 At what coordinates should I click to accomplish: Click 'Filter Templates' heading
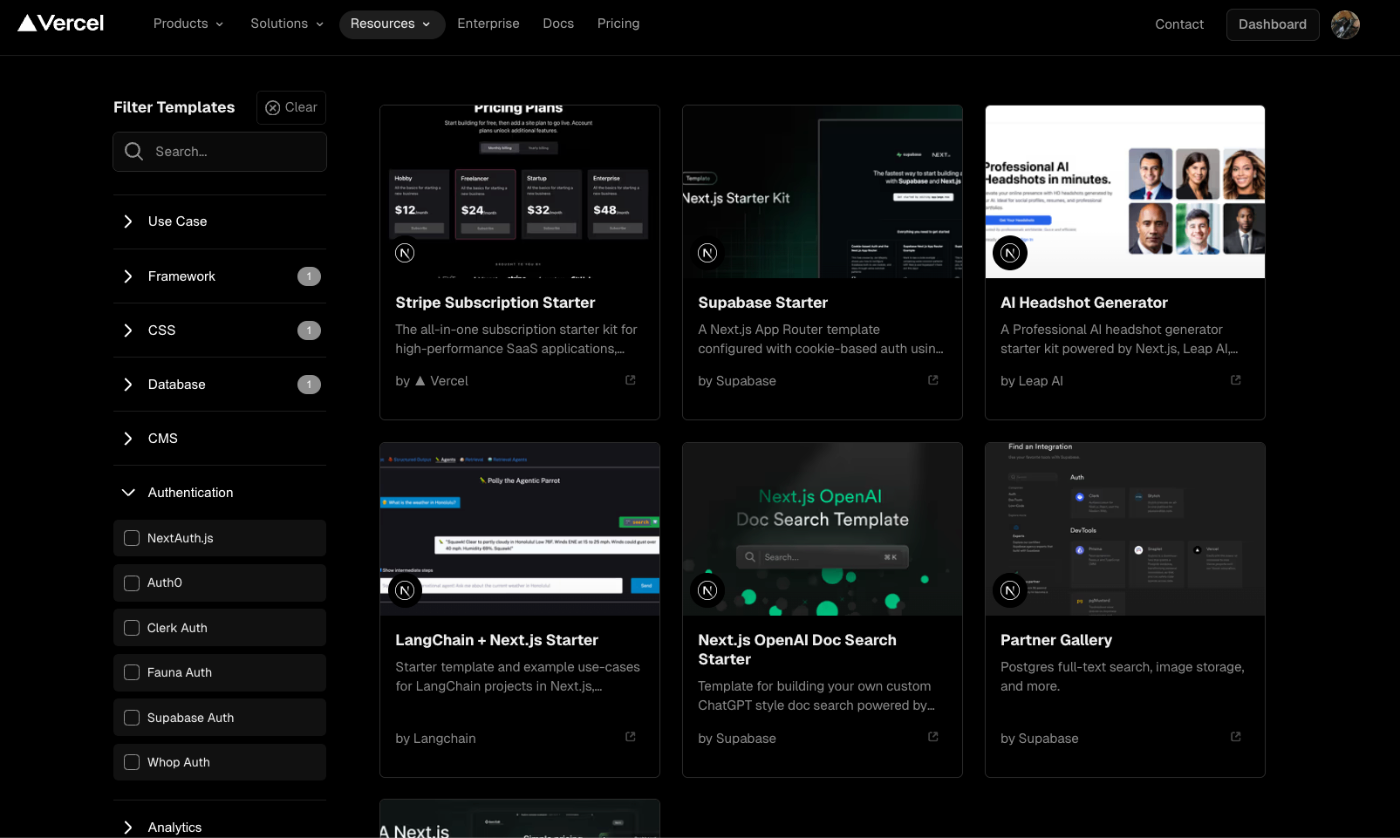click(x=174, y=107)
